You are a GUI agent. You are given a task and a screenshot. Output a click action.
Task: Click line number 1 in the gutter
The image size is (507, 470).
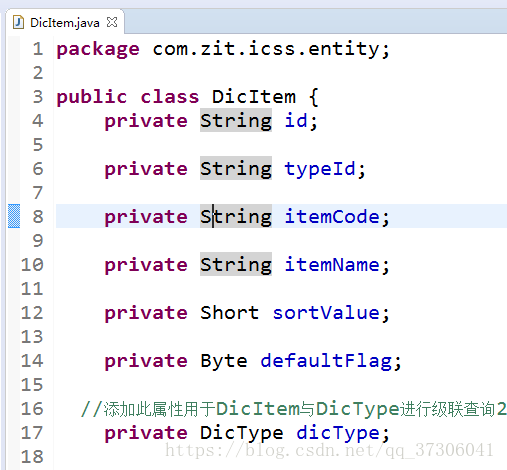38,49
